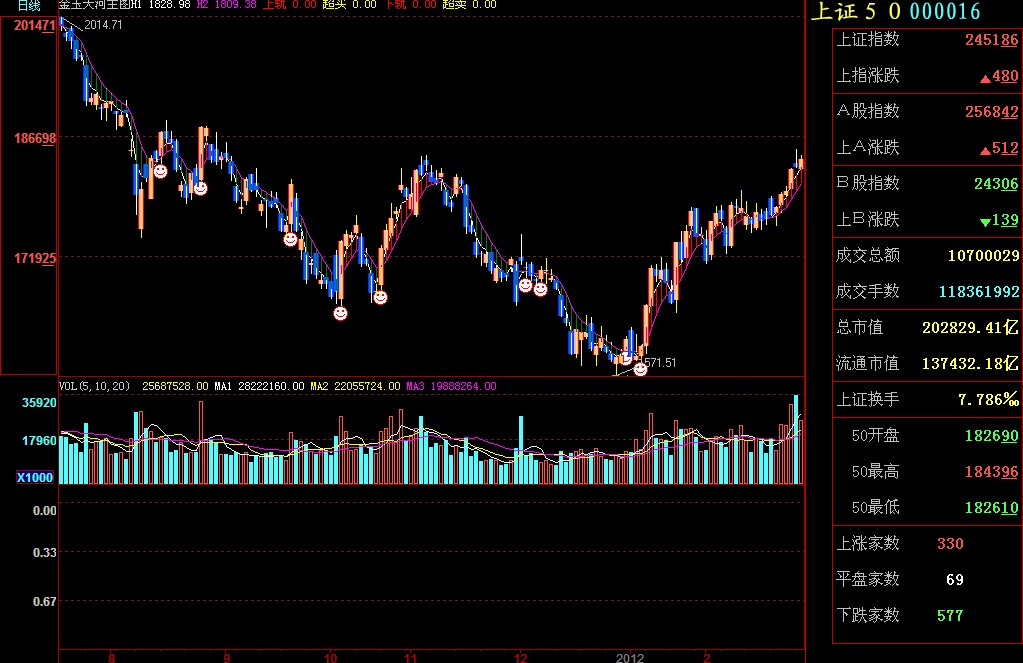The image size is (1023, 663).
Task: Click green down arrow beside 上B涨跌 value
Action: point(985,221)
